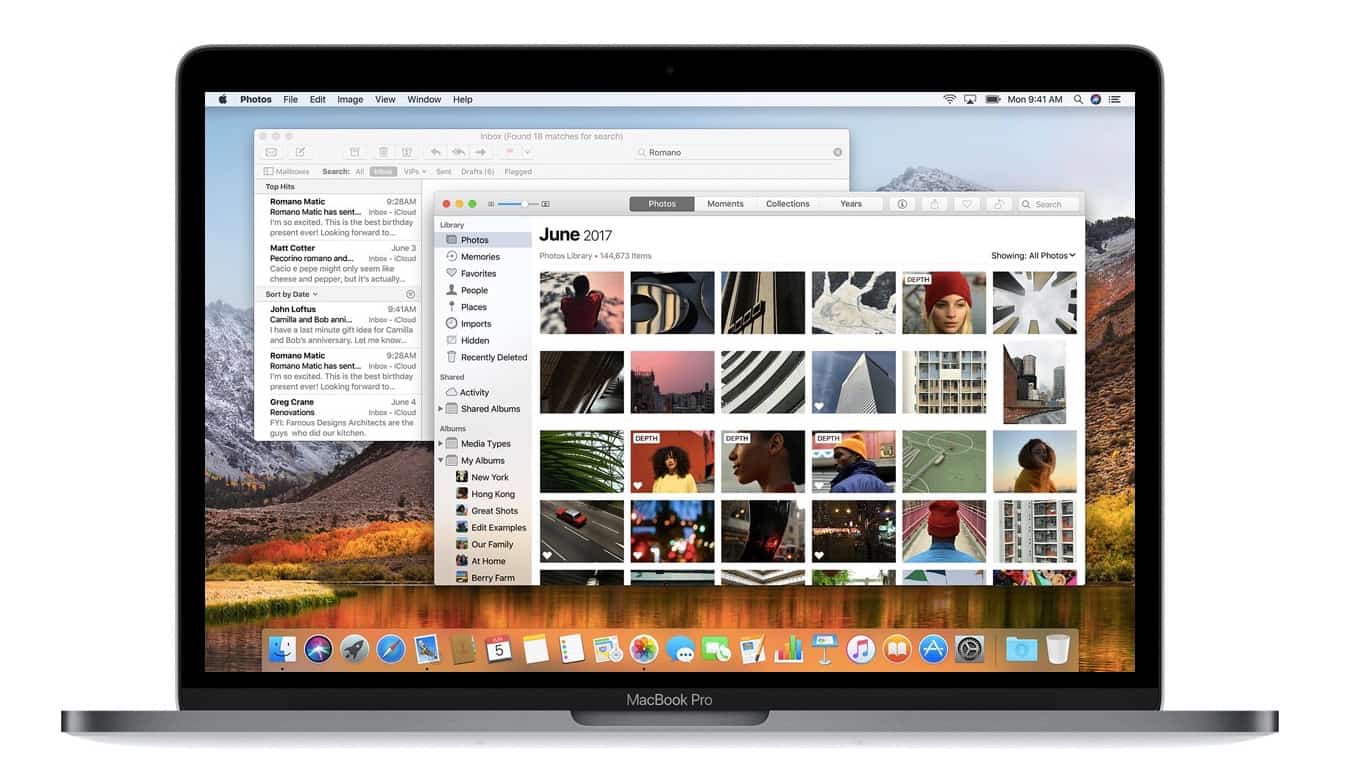This screenshot has height=759, width=1348.
Task: Expand the Media Types album group
Action: pos(440,444)
